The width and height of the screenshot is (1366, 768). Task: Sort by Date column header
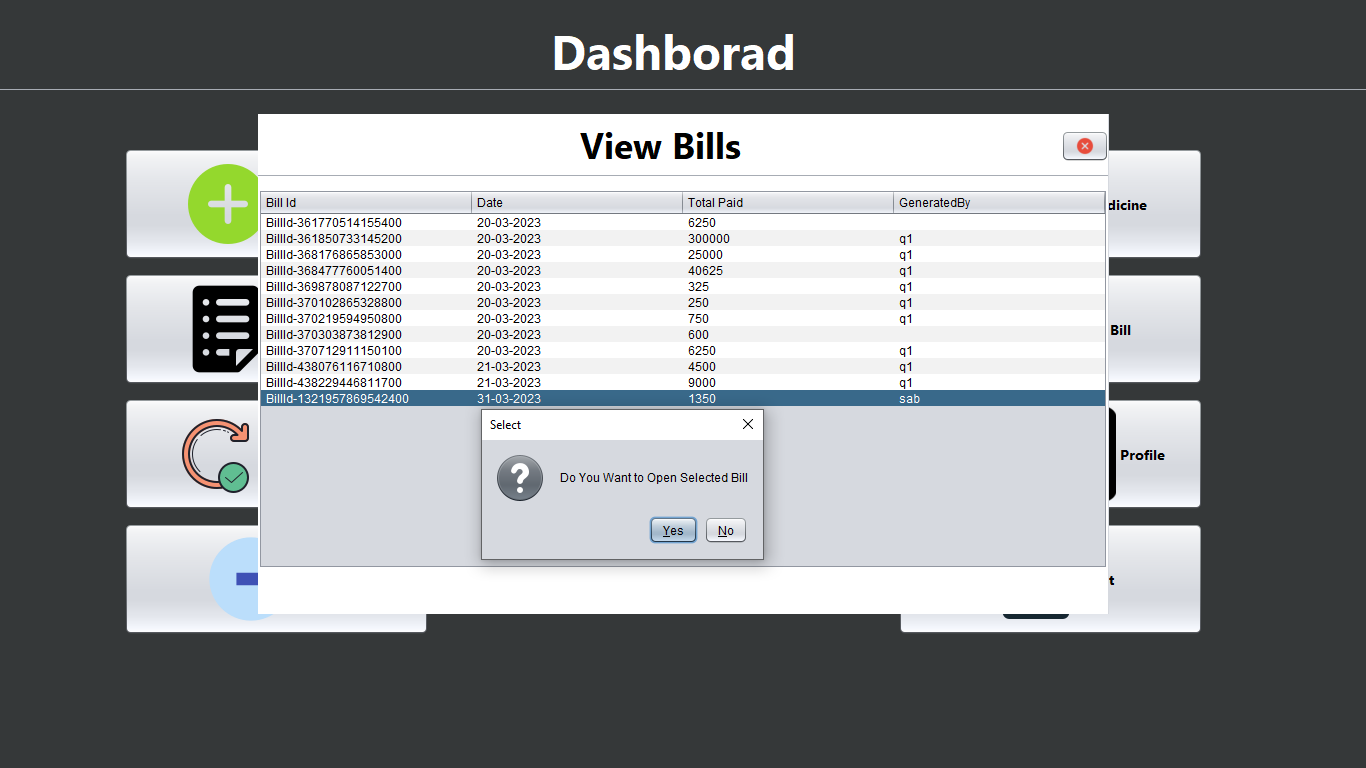click(577, 203)
